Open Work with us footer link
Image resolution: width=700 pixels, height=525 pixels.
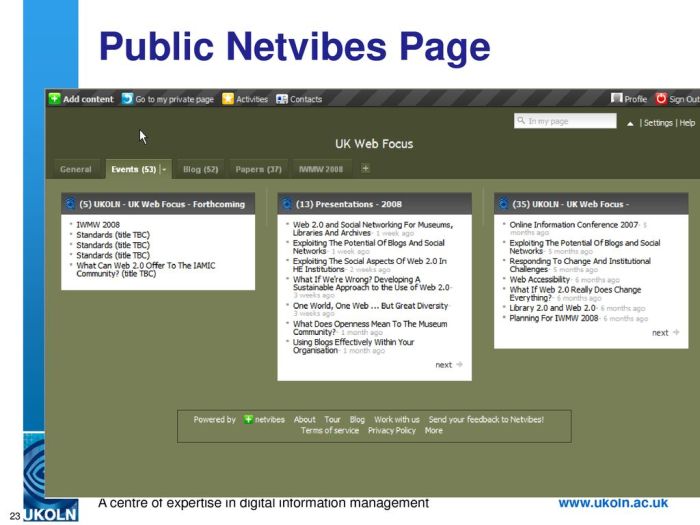[396, 419]
